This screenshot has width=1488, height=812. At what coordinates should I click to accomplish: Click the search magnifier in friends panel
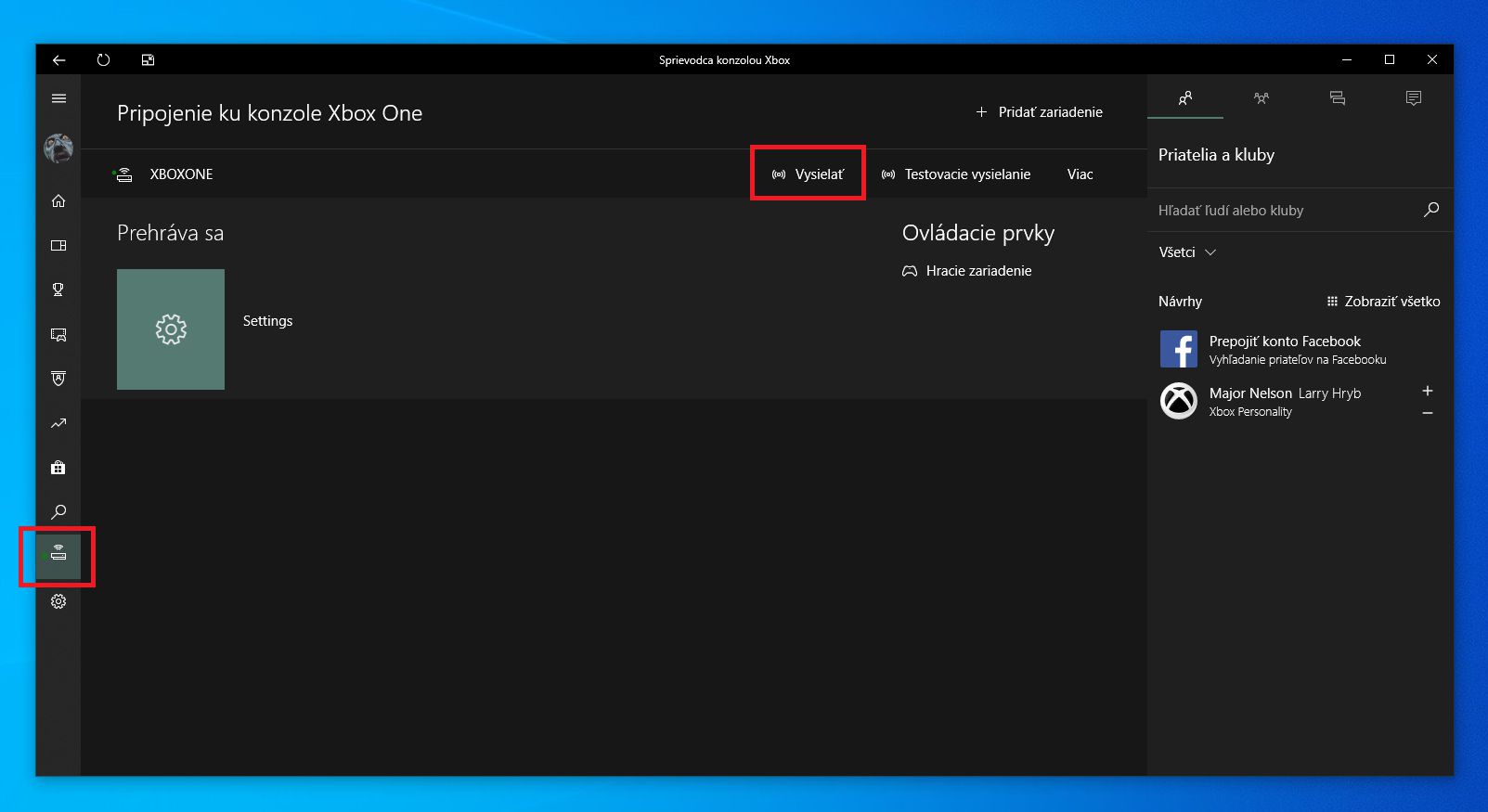1431,210
